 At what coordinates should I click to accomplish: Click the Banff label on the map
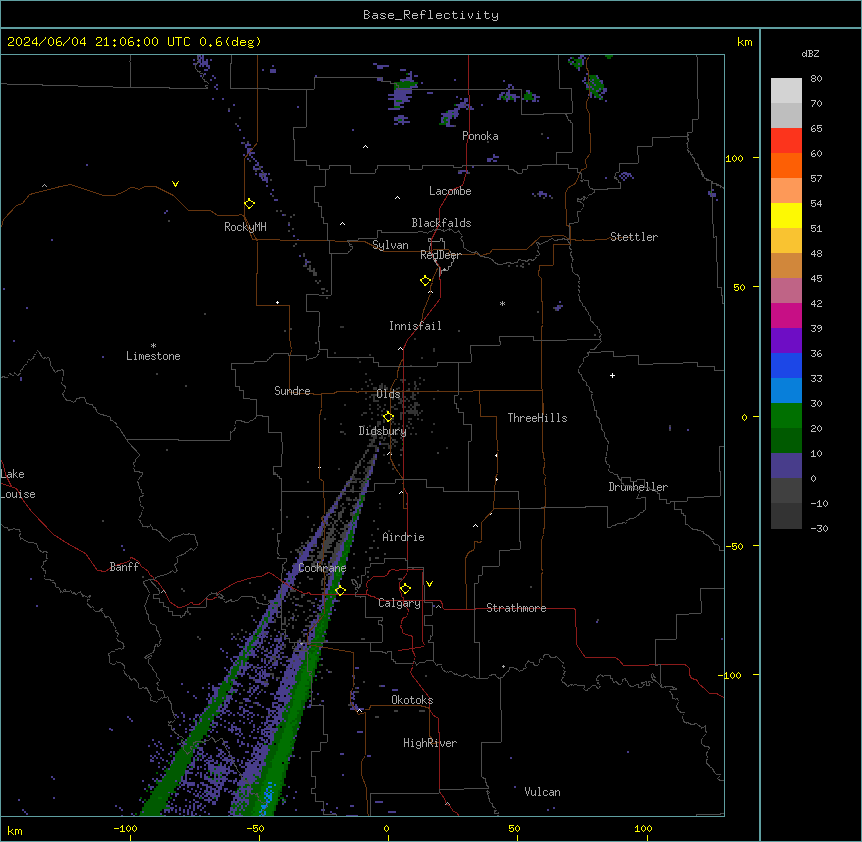tap(124, 567)
